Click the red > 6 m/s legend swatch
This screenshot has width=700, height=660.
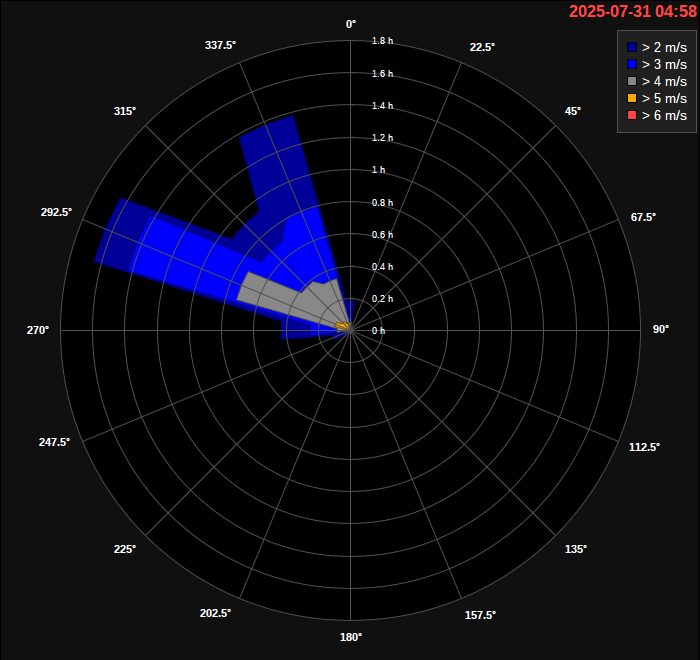tap(632, 115)
